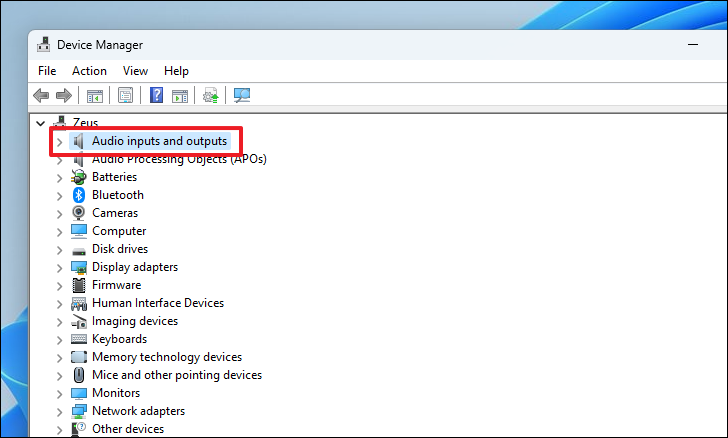Click the Bluetooth logo icon
This screenshot has height=438, width=728.
(79, 195)
